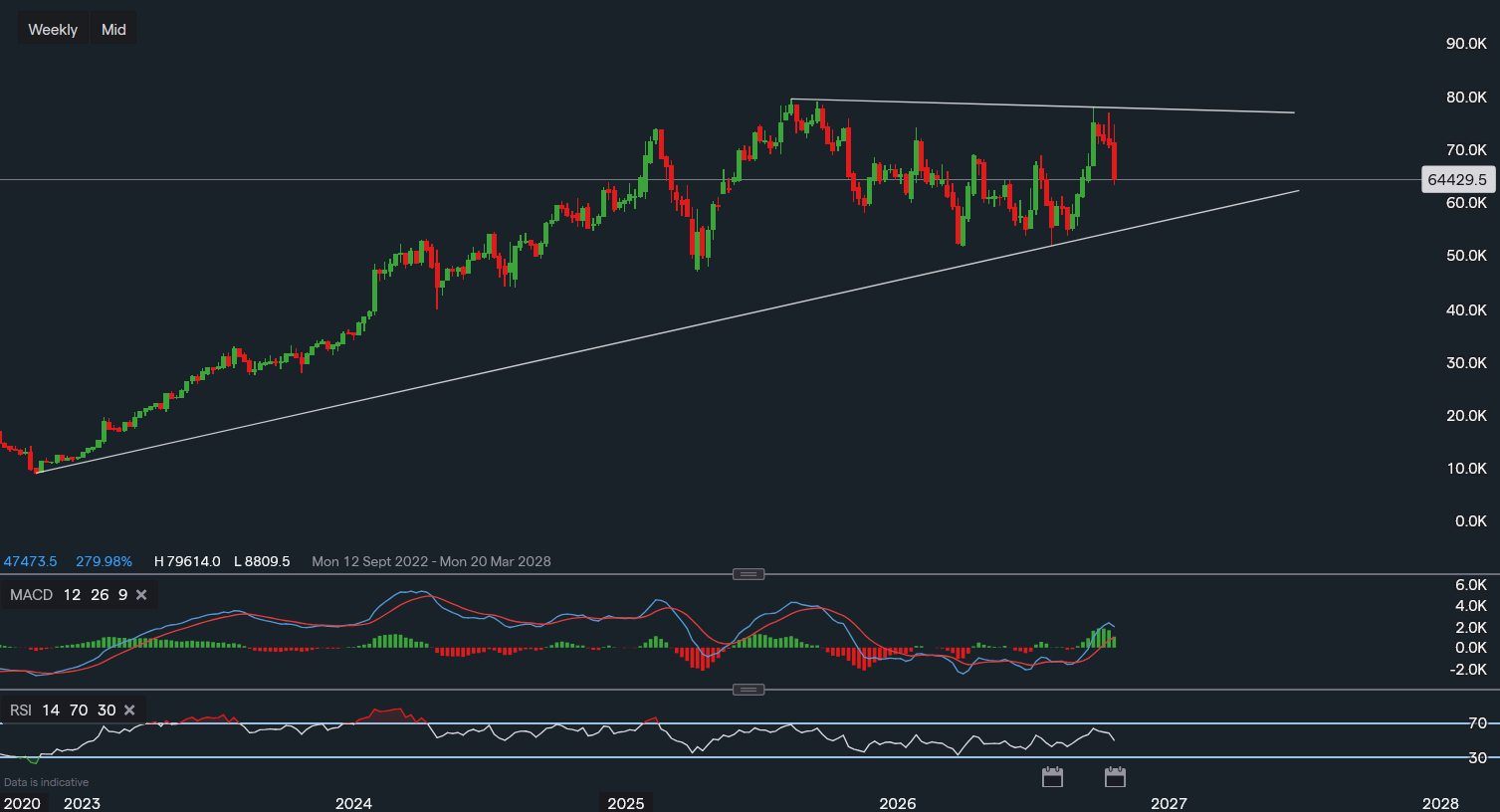Click the 2025 label on time axis
1500x812 pixels.
tap(626, 803)
